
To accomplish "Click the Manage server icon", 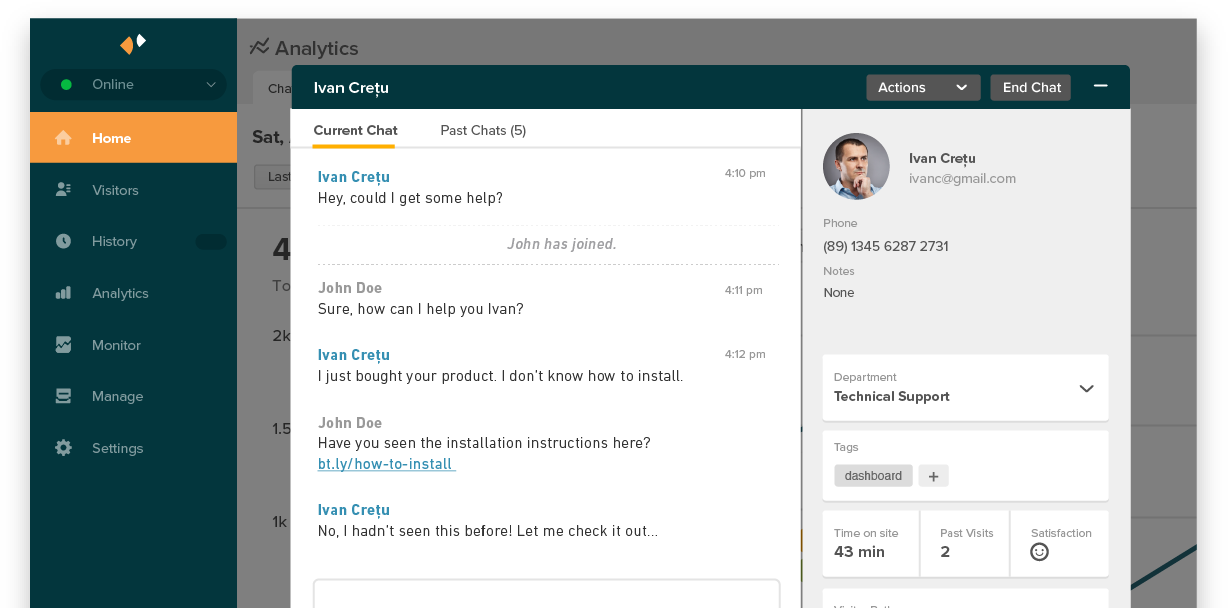I will (63, 396).
